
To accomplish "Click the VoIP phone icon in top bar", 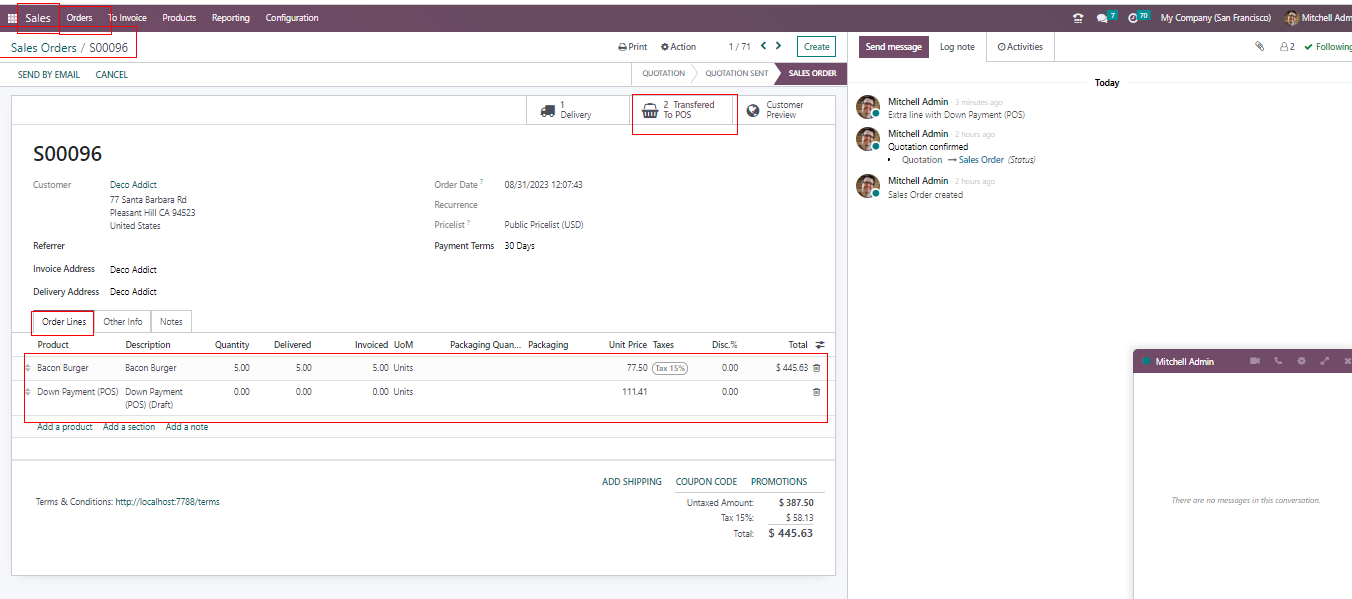I will coord(1077,18).
